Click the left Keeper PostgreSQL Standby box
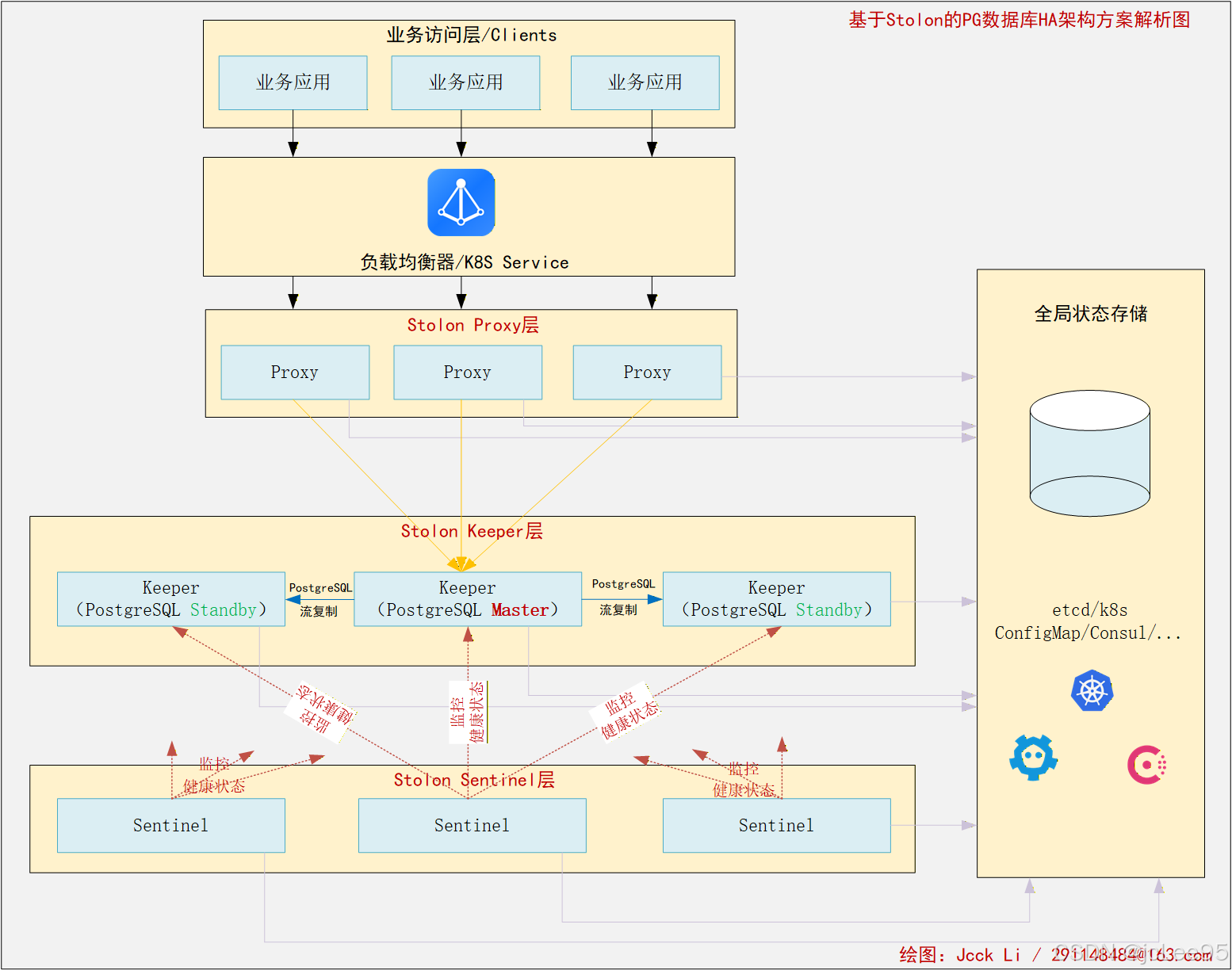Screen dimensions: 1232x974 (170, 599)
